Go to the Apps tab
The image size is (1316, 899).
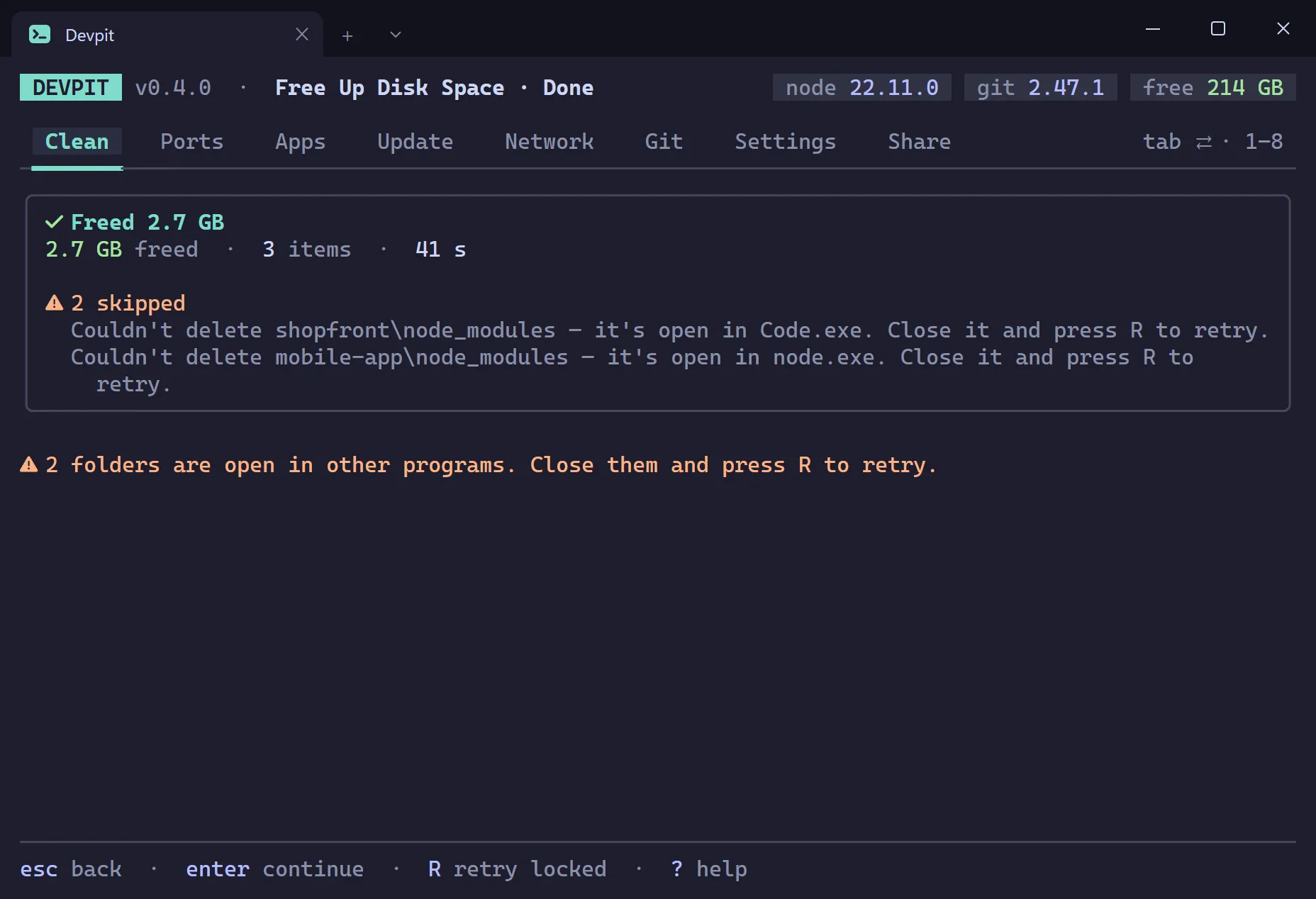pyautogui.click(x=300, y=142)
